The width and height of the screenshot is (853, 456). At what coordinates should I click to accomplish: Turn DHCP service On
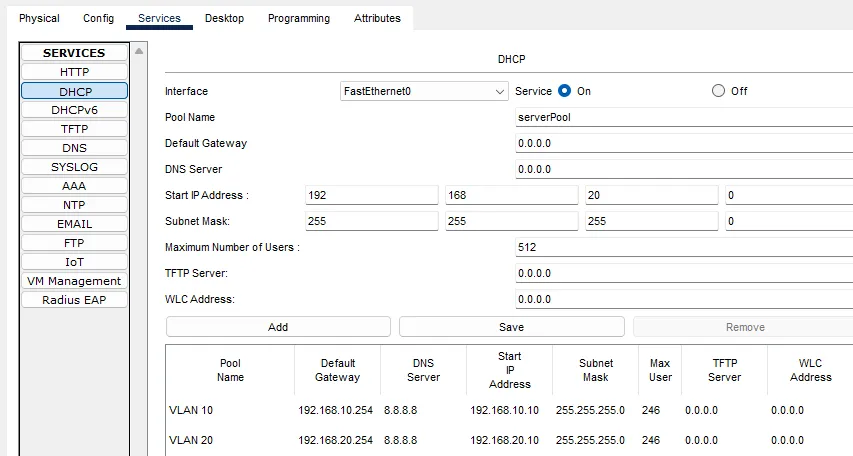coord(565,91)
